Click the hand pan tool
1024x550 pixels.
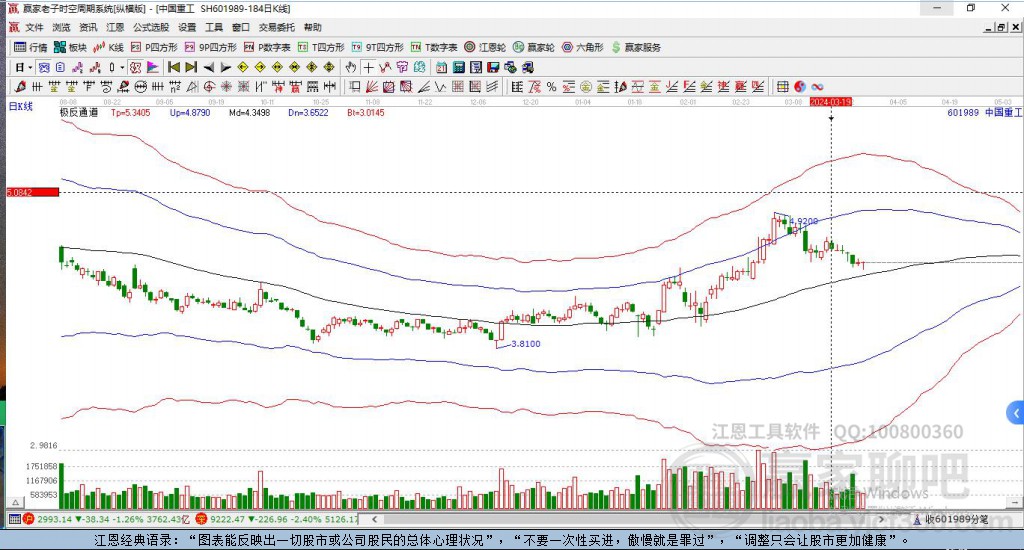point(351,67)
